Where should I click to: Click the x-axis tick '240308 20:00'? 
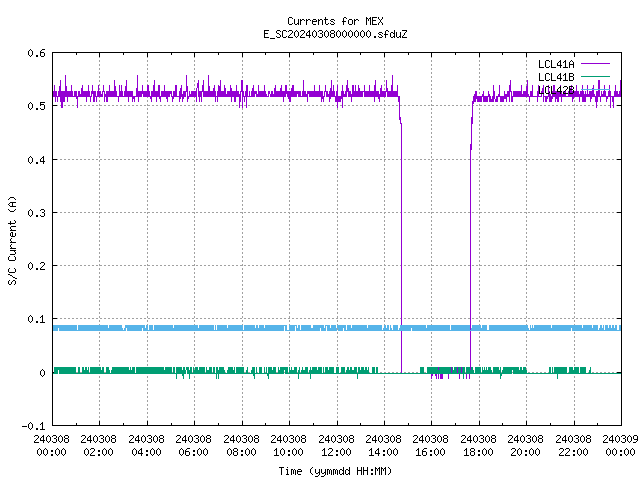tap(525, 445)
